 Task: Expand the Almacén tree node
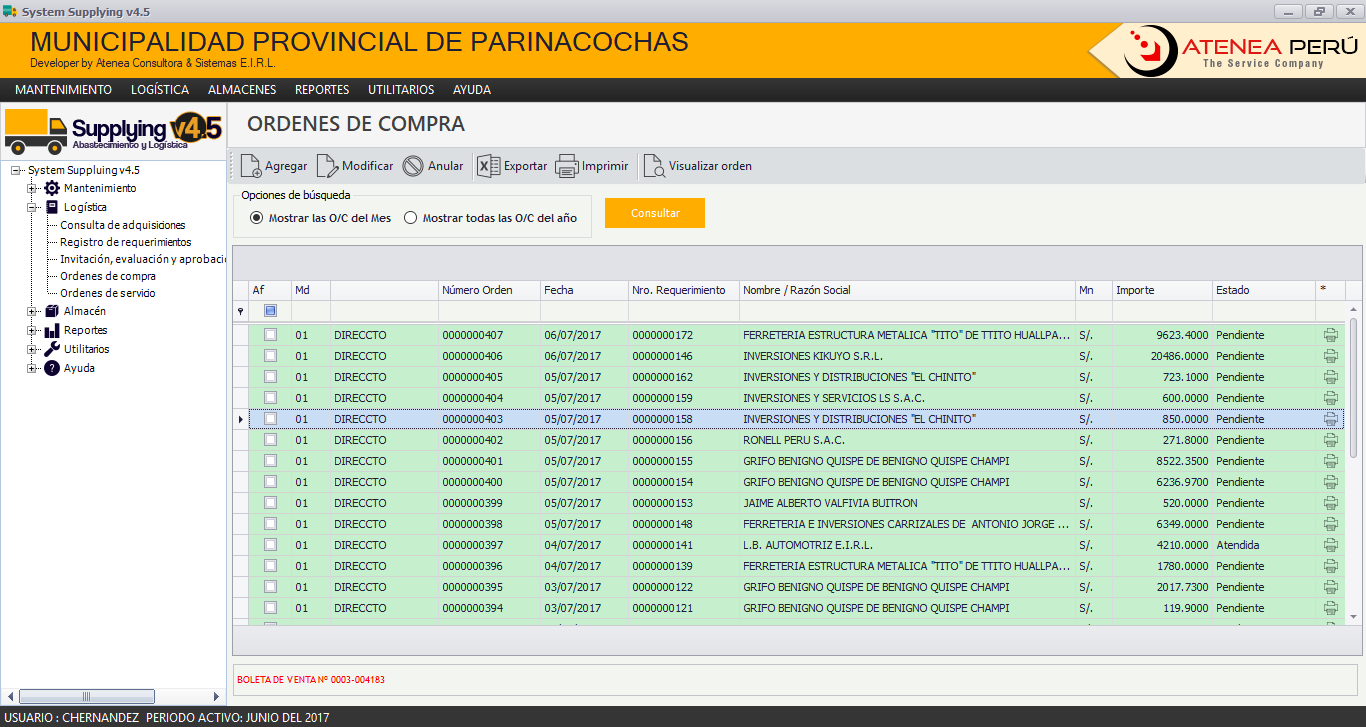[32, 312]
